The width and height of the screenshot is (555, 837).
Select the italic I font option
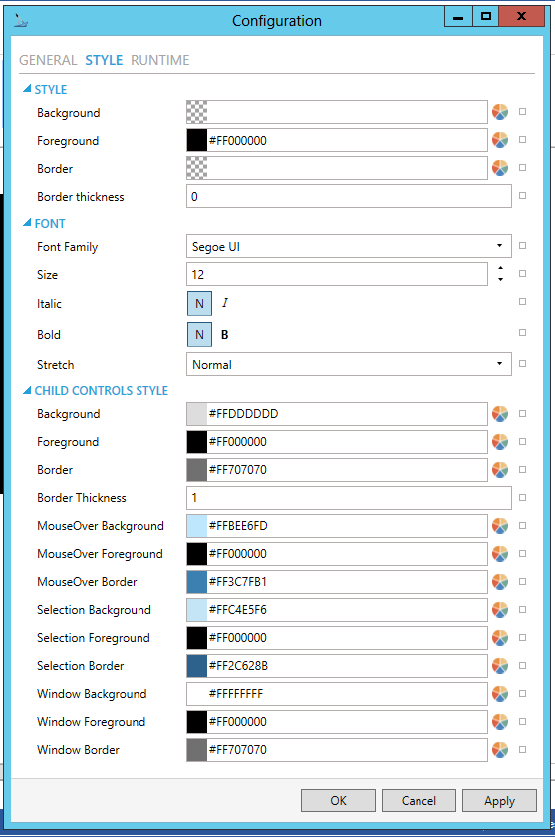[x=225, y=303]
